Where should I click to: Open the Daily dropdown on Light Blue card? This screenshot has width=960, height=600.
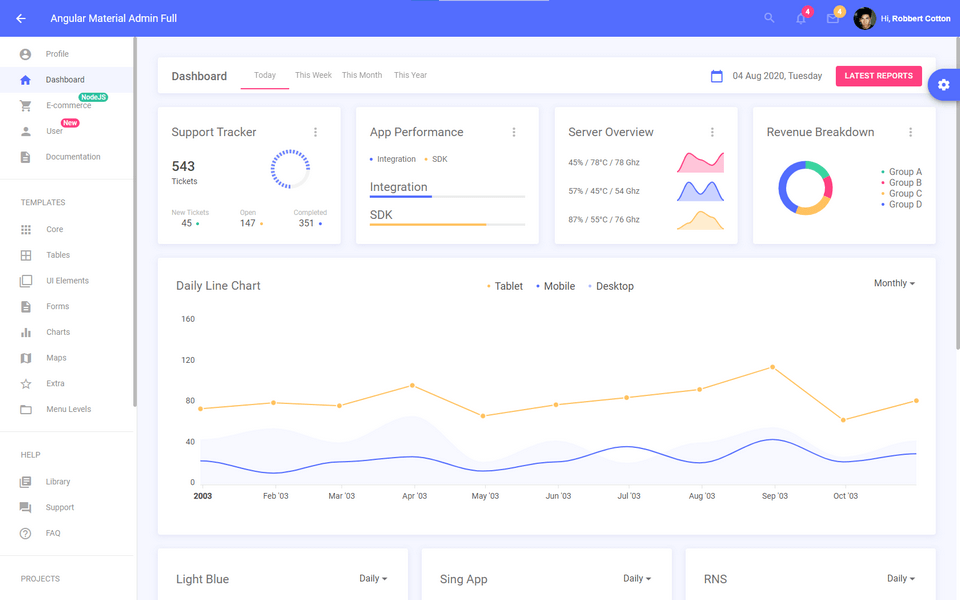372,578
